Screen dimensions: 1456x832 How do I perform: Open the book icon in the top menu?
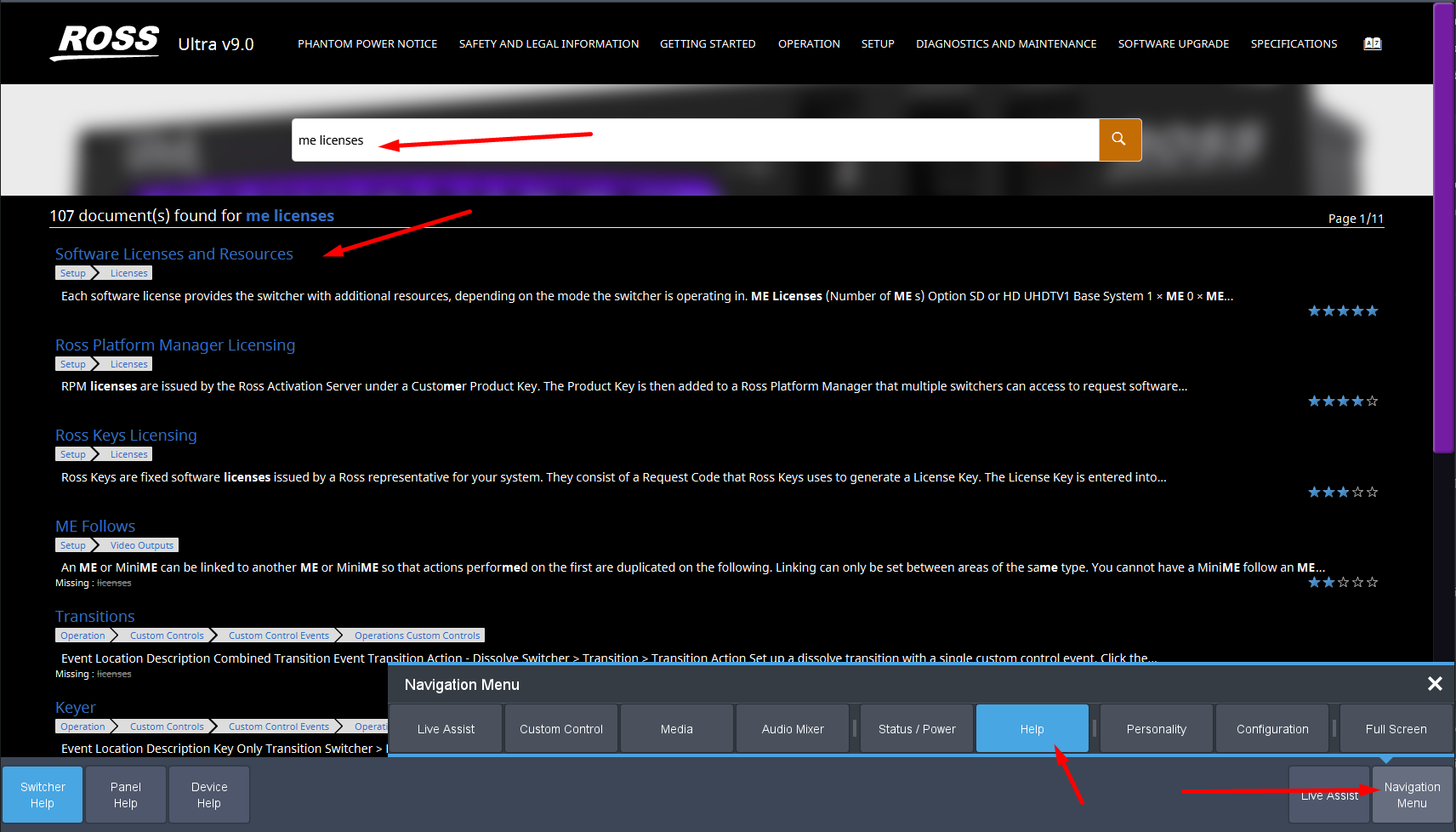tap(1373, 43)
